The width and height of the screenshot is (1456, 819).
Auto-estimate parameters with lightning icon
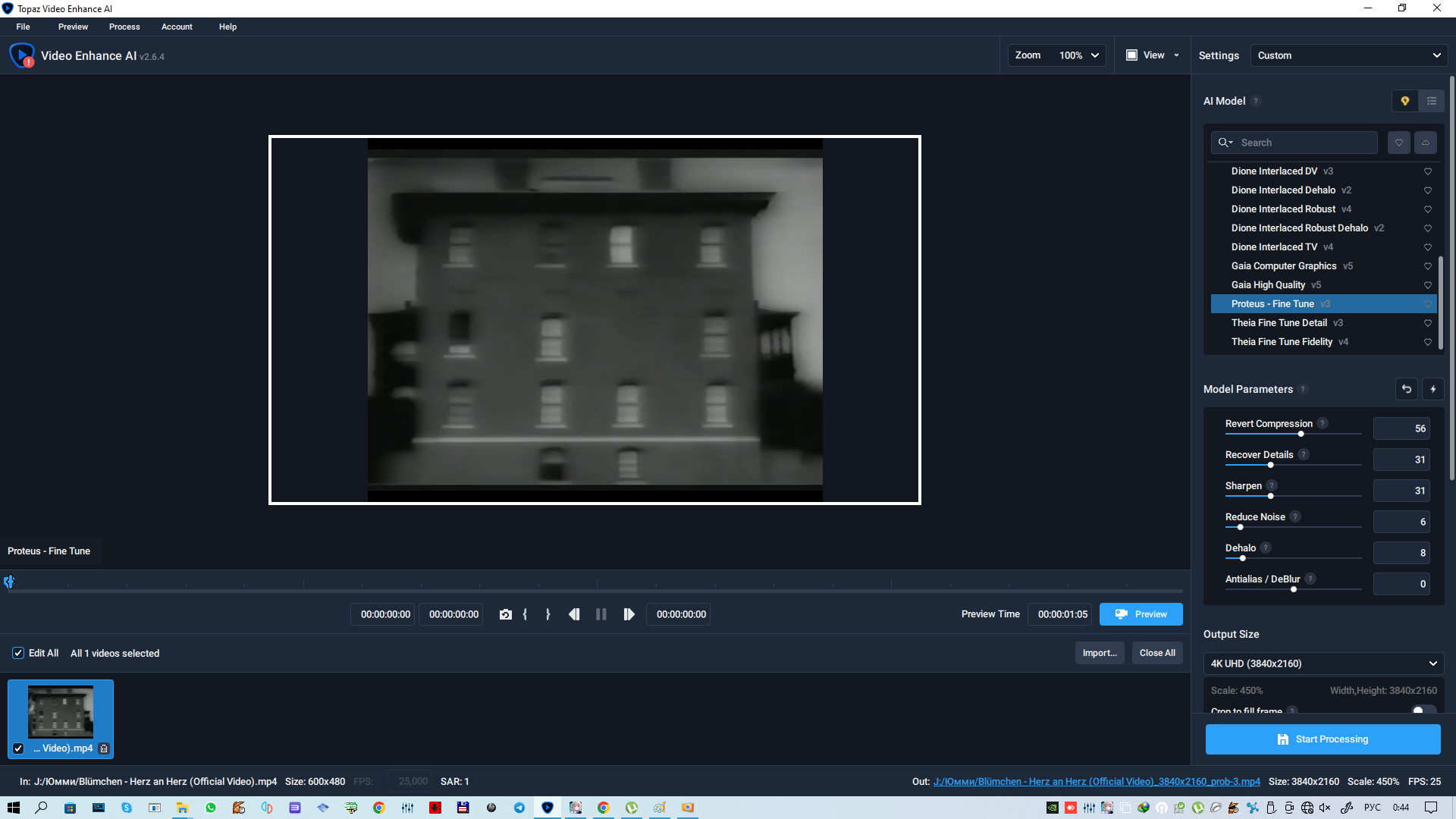1433,389
